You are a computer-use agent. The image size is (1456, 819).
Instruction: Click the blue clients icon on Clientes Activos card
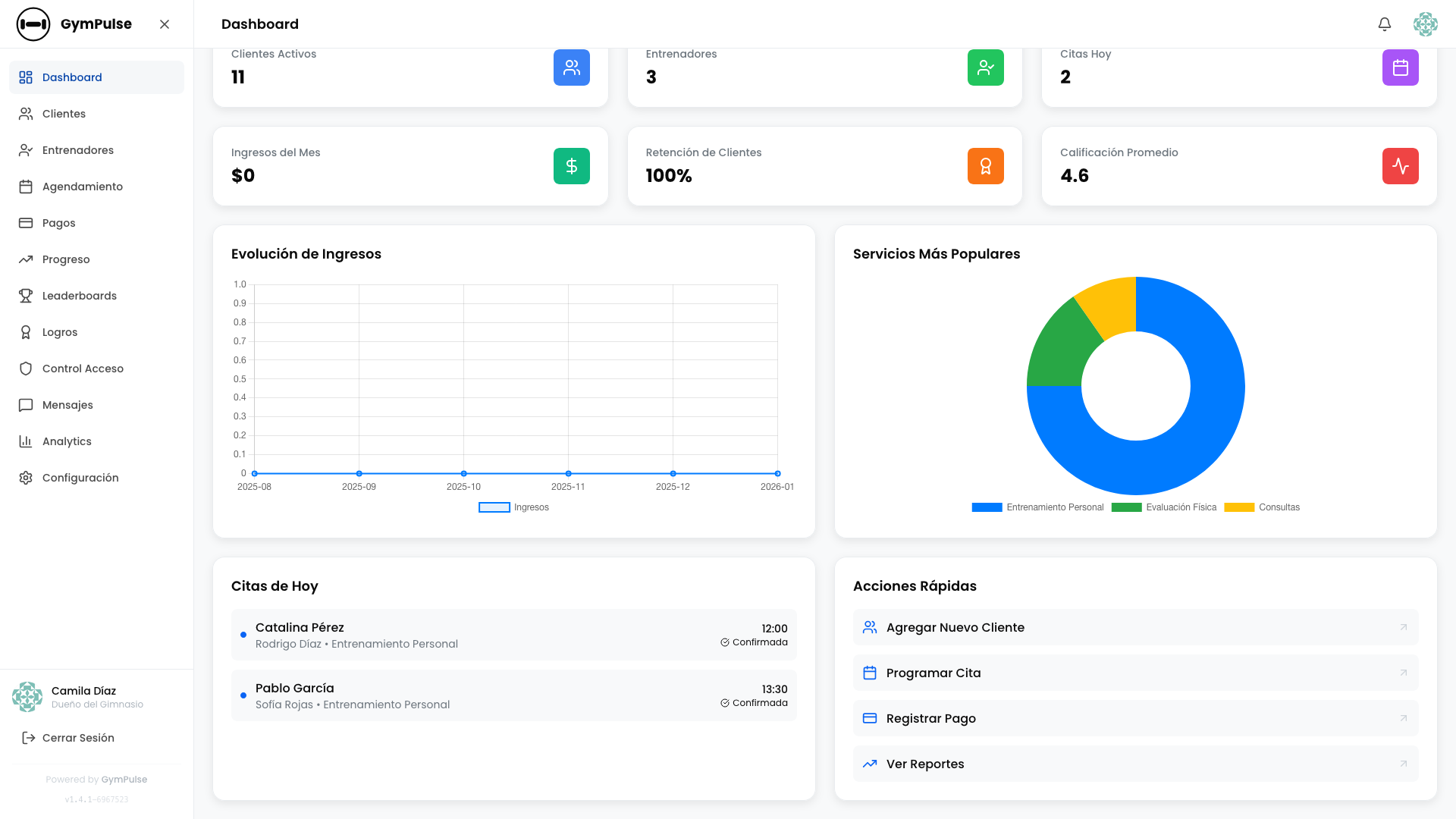click(x=572, y=67)
